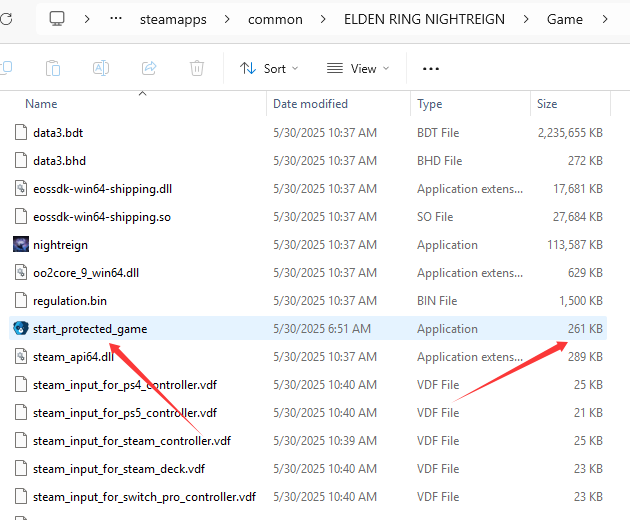Click the Paste toolbar icon

tap(53, 68)
